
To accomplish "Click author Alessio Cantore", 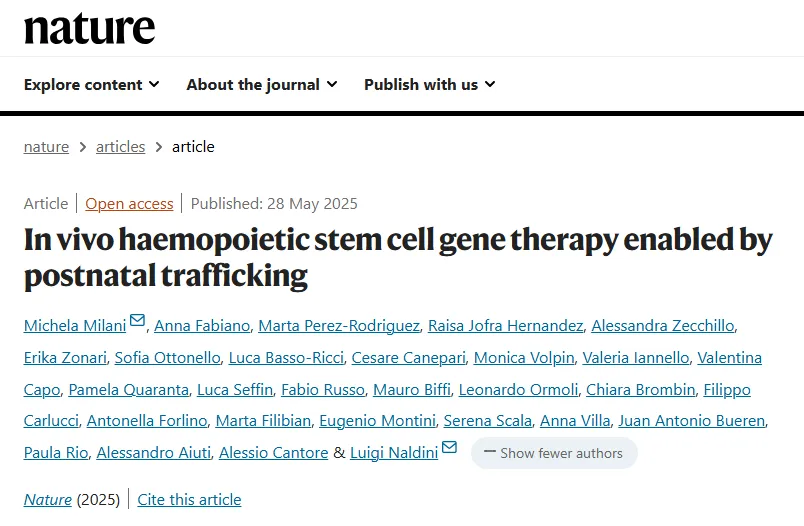I will tap(273, 453).
